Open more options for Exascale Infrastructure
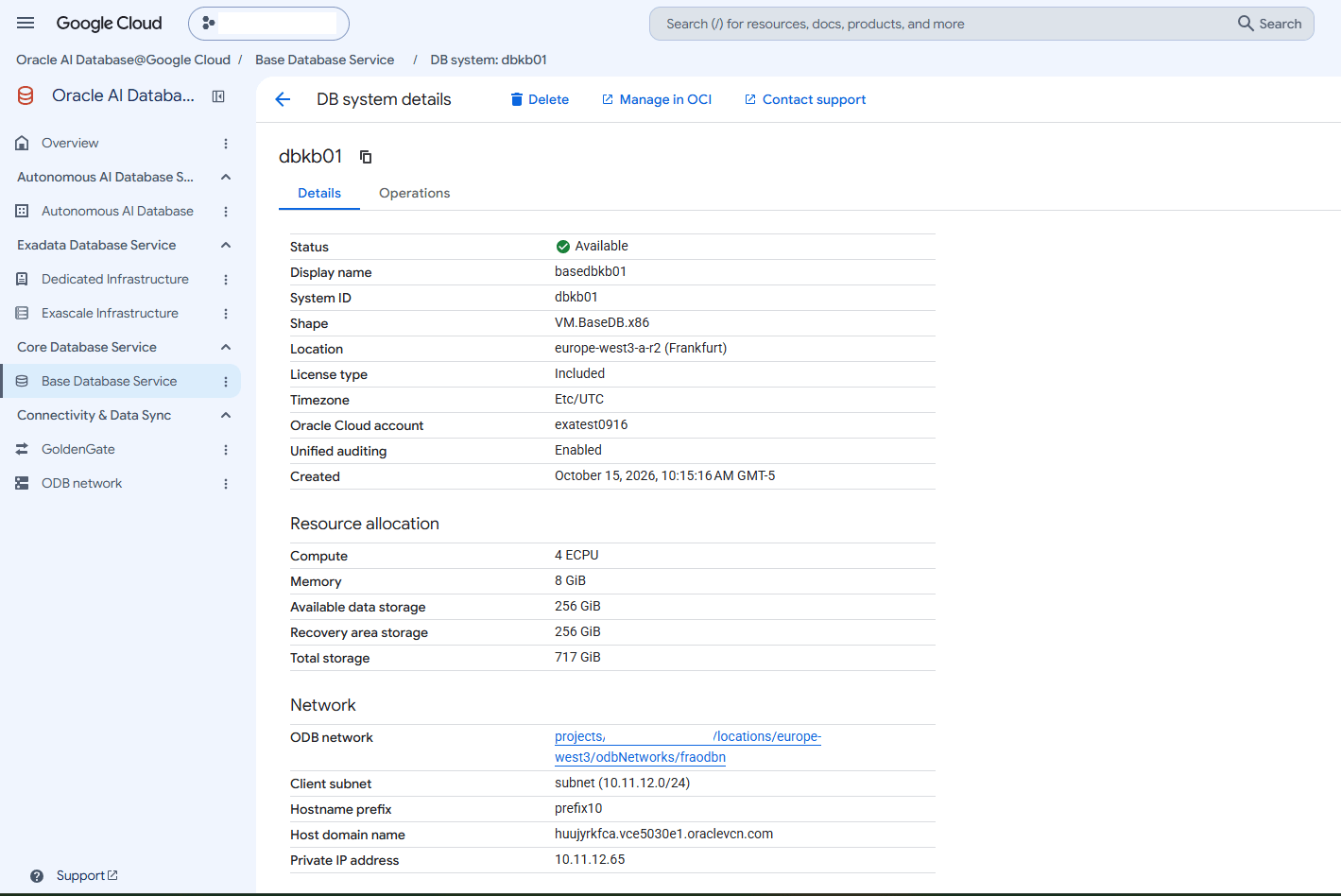The width and height of the screenshot is (1341, 896). coord(226,314)
